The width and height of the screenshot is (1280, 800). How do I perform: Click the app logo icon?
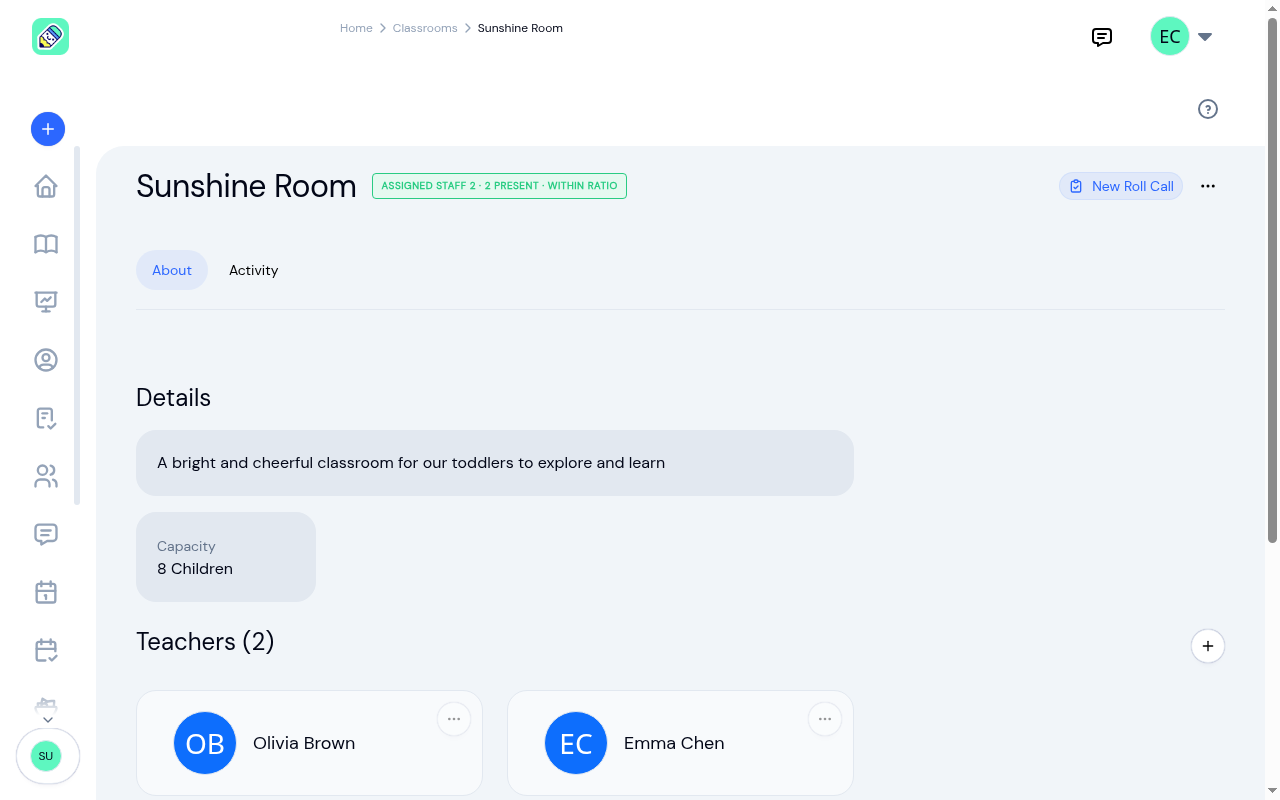tap(50, 37)
